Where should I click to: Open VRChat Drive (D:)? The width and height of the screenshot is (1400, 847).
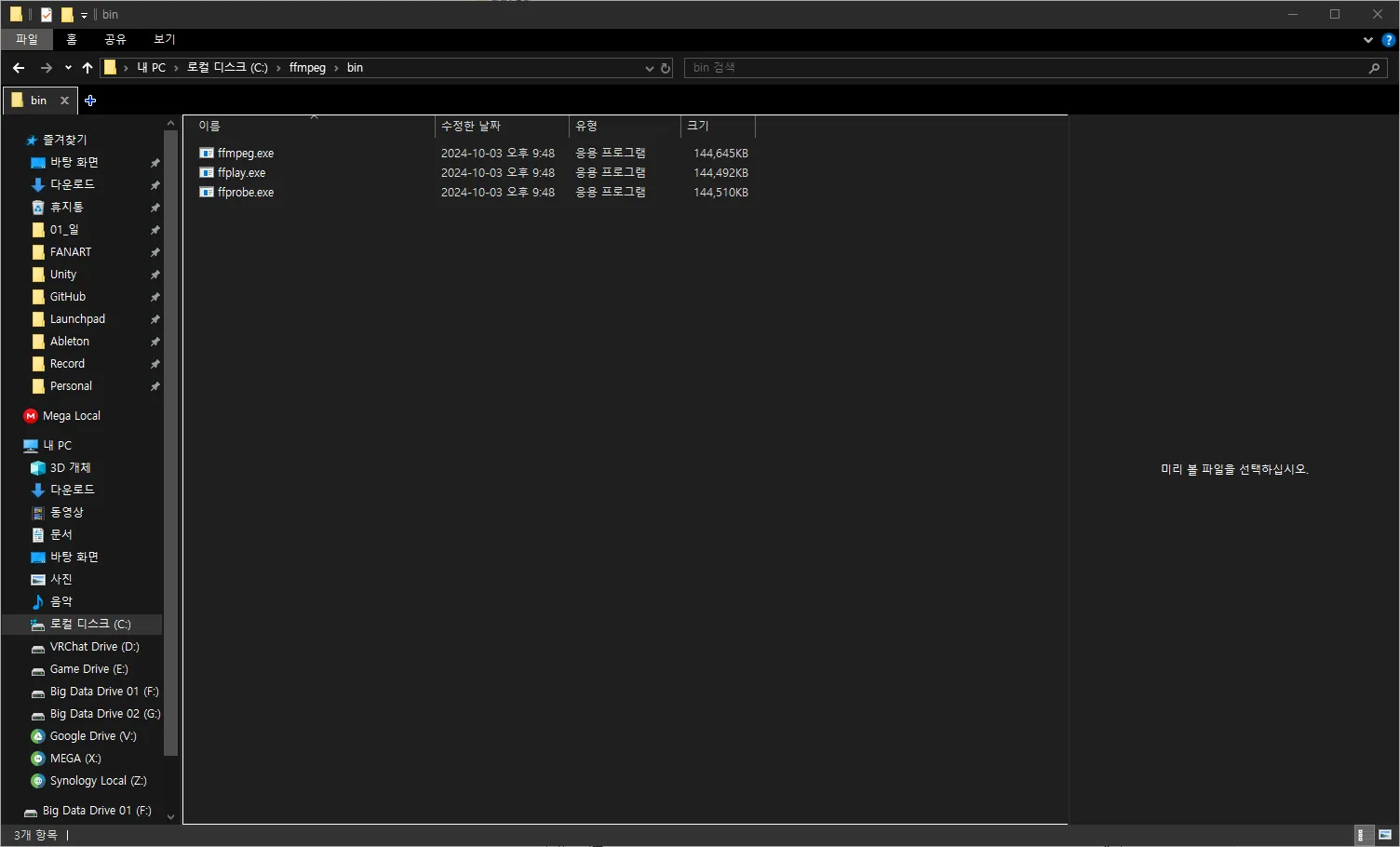click(x=94, y=646)
